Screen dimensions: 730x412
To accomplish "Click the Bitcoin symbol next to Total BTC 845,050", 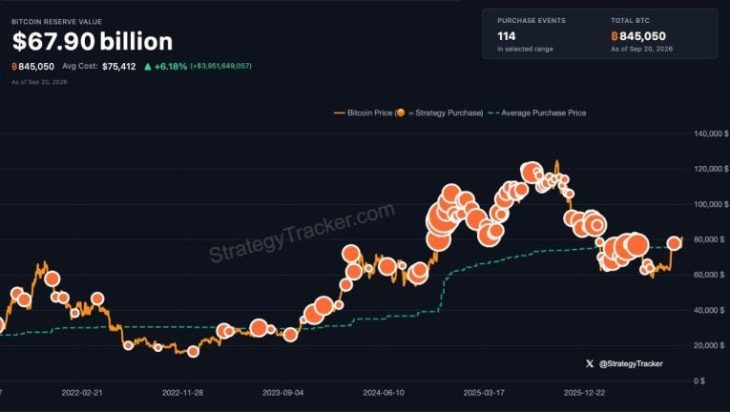I will (x=614, y=36).
